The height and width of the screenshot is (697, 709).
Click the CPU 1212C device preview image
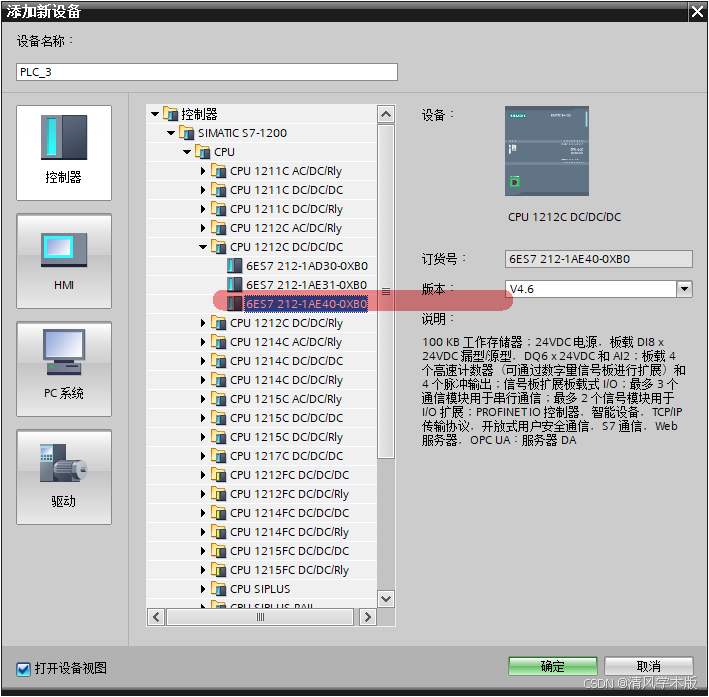point(547,151)
